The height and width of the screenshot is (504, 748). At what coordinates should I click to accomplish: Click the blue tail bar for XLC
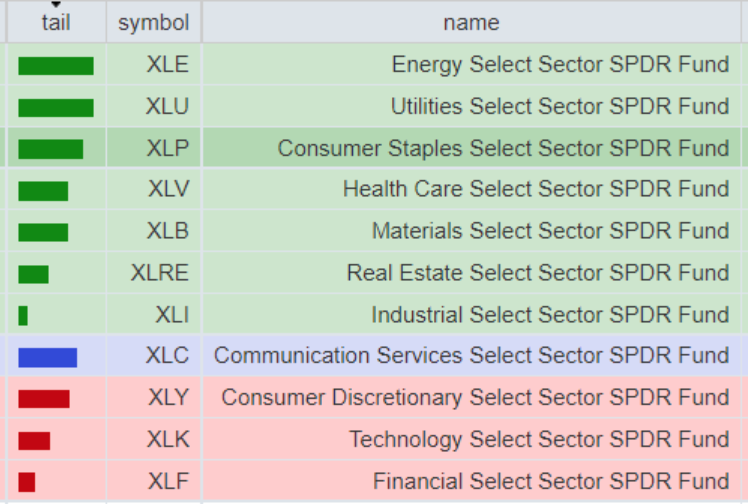coord(47,357)
